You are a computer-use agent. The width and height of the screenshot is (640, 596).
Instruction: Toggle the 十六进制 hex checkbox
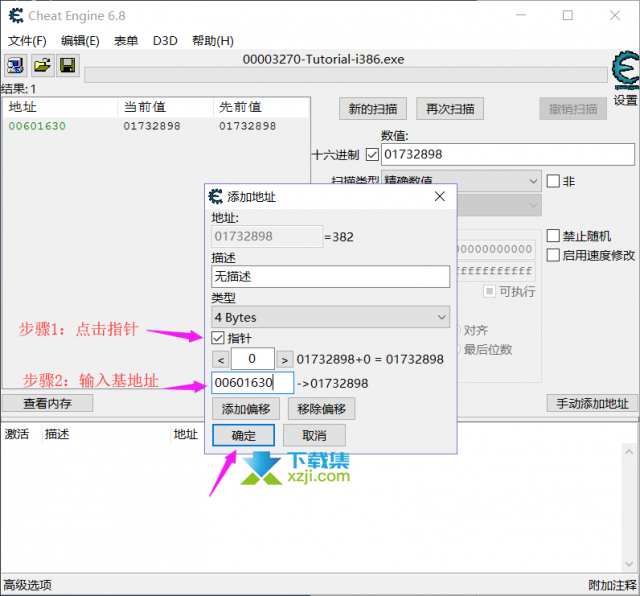(372, 155)
